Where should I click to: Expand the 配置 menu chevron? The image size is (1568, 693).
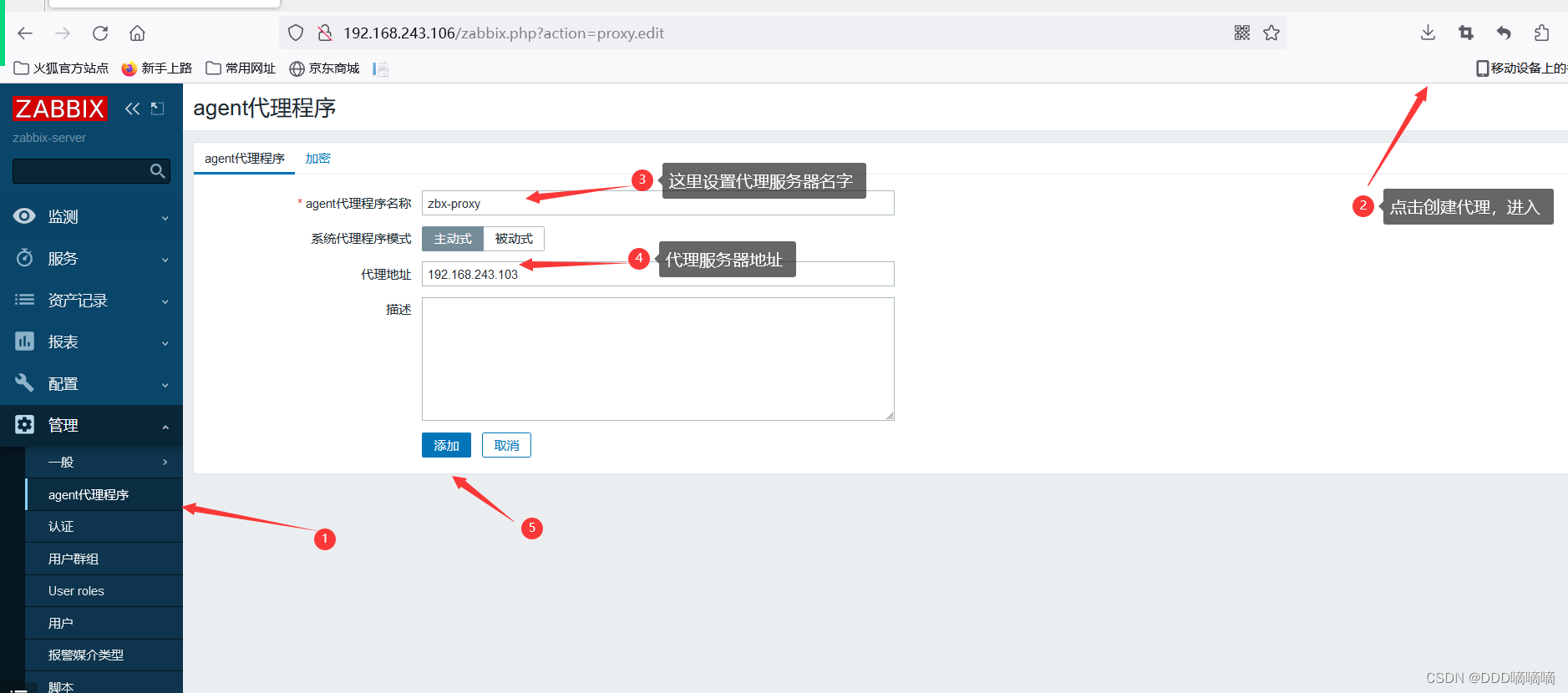tap(165, 385)
